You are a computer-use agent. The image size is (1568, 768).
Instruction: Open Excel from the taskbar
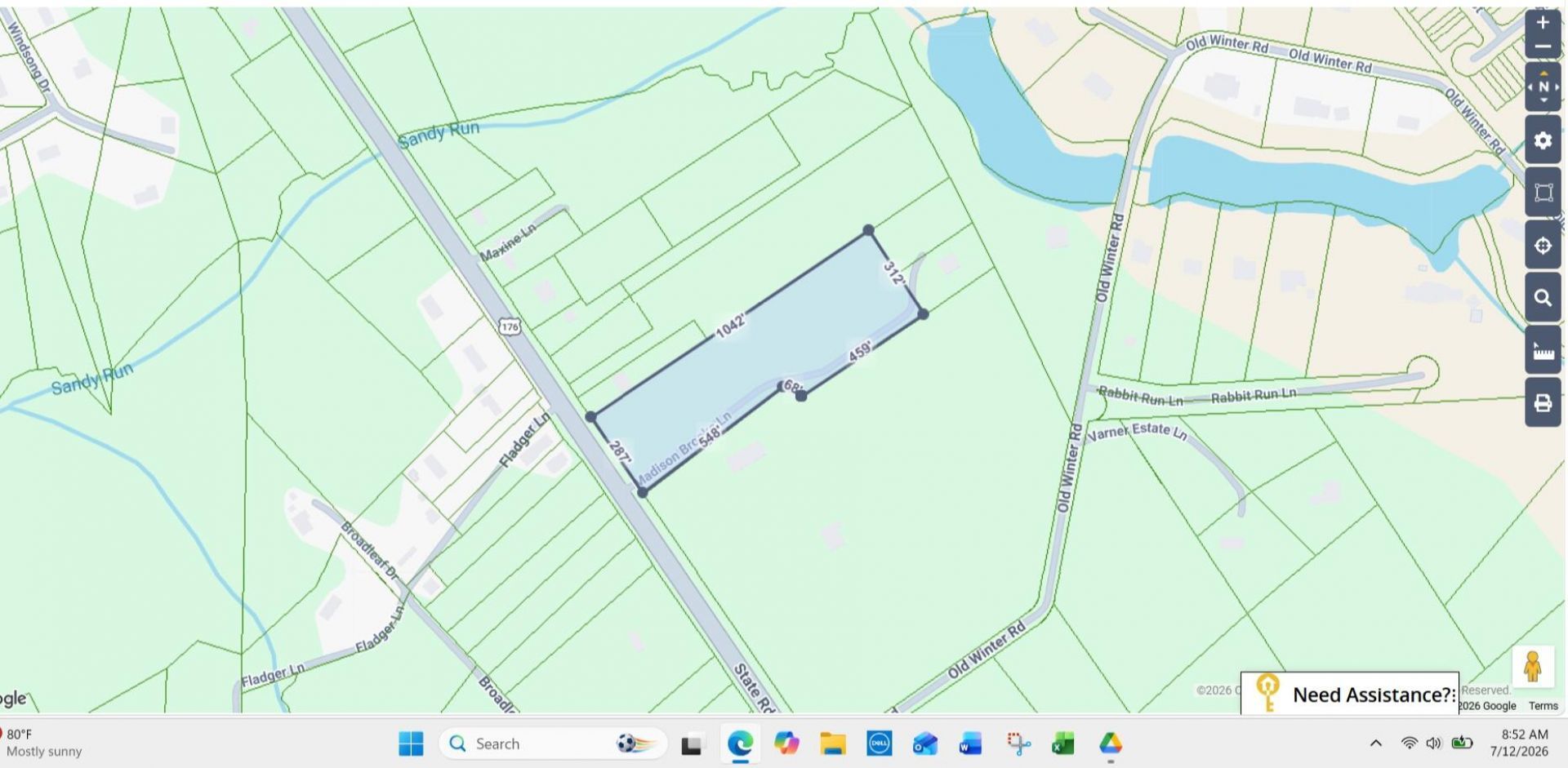[1063, 744]
